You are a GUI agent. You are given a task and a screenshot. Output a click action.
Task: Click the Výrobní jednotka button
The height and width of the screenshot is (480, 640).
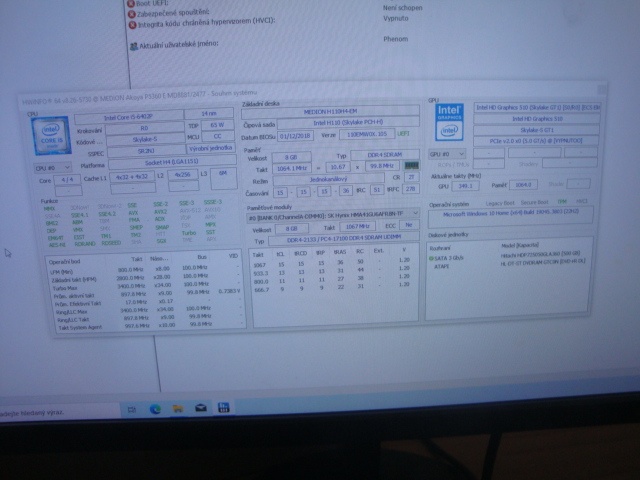(211, 148)
